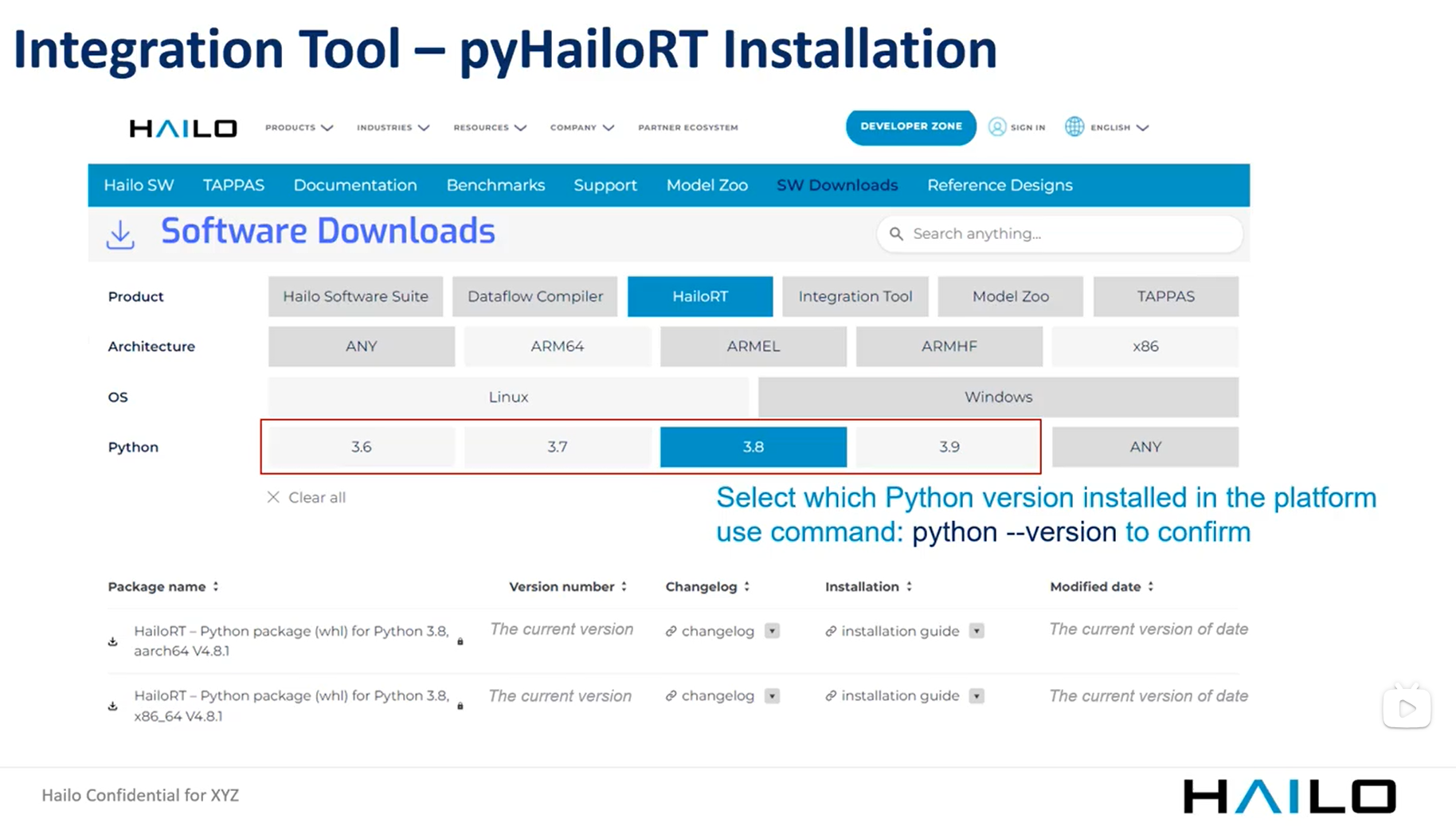The width and height of the screenshot is (1456, 826).
Task: Click the Partner Ecosystem link
Action: pos(688,127)
